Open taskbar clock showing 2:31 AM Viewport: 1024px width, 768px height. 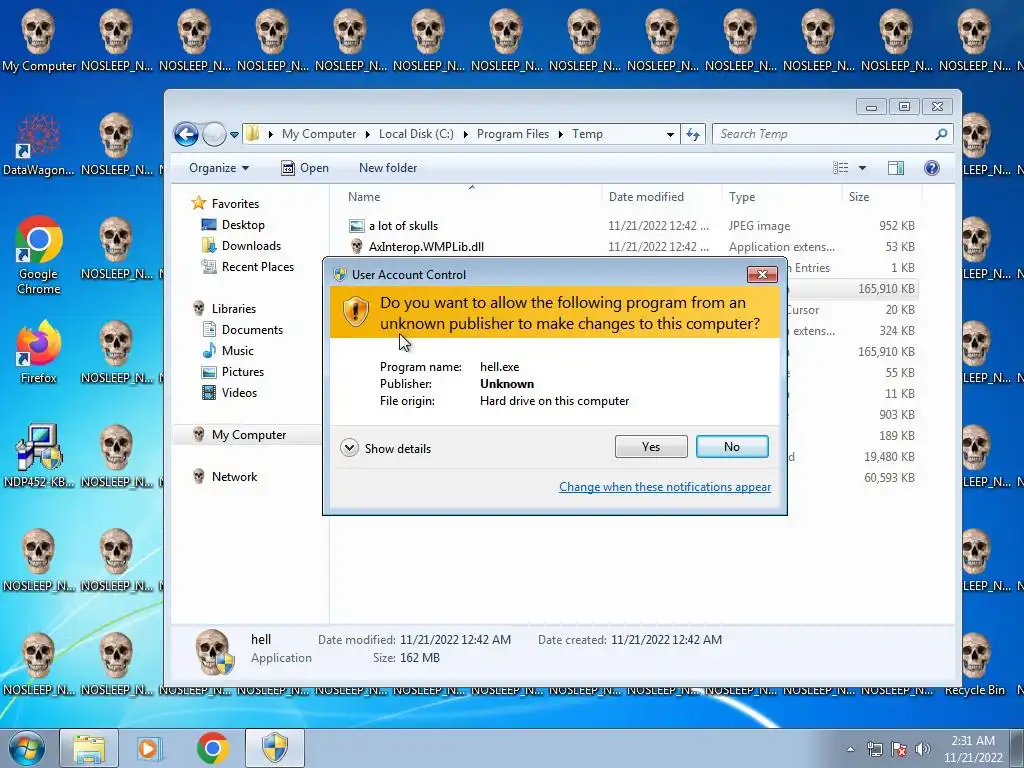click(973, 749)
